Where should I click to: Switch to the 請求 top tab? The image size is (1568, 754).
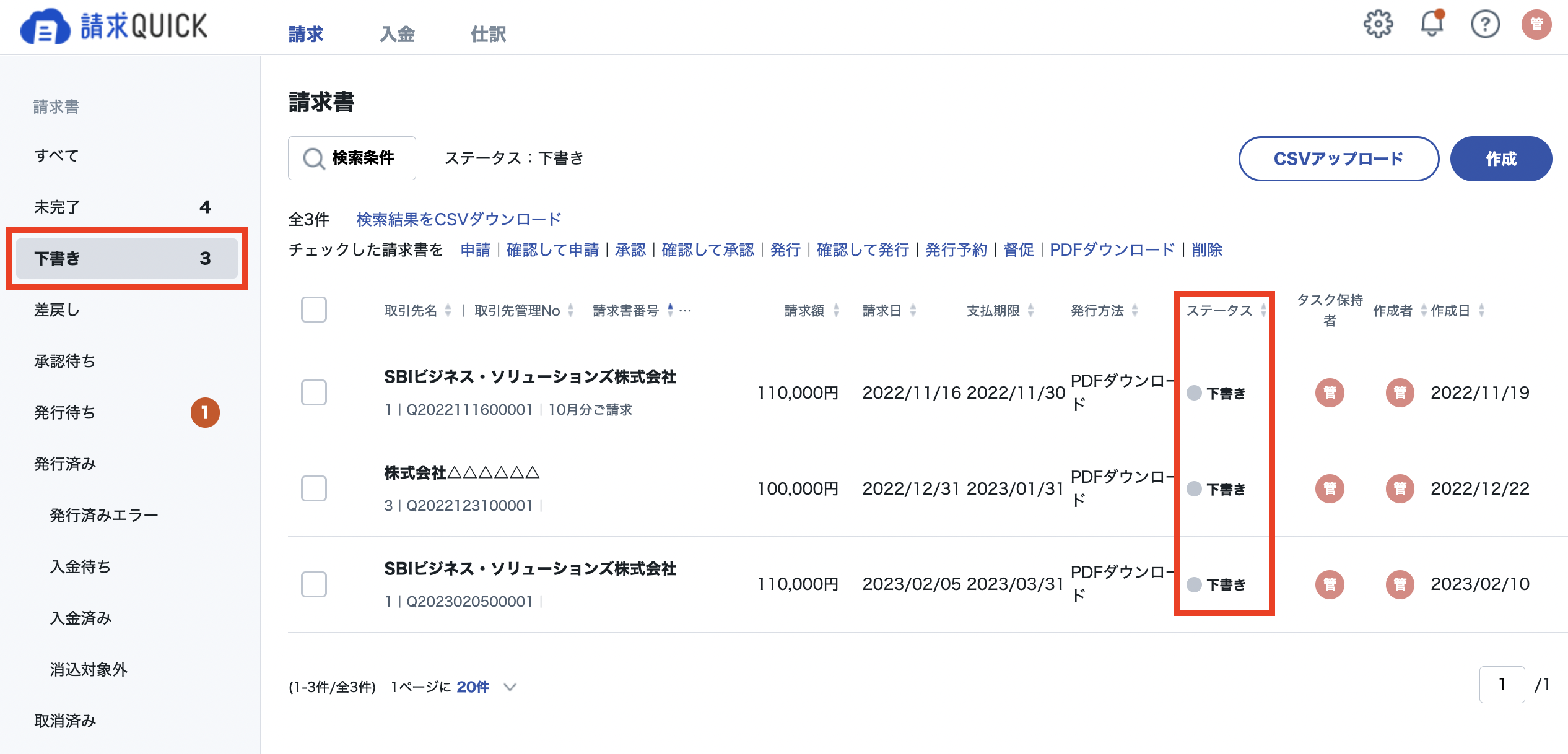(306, 34)
